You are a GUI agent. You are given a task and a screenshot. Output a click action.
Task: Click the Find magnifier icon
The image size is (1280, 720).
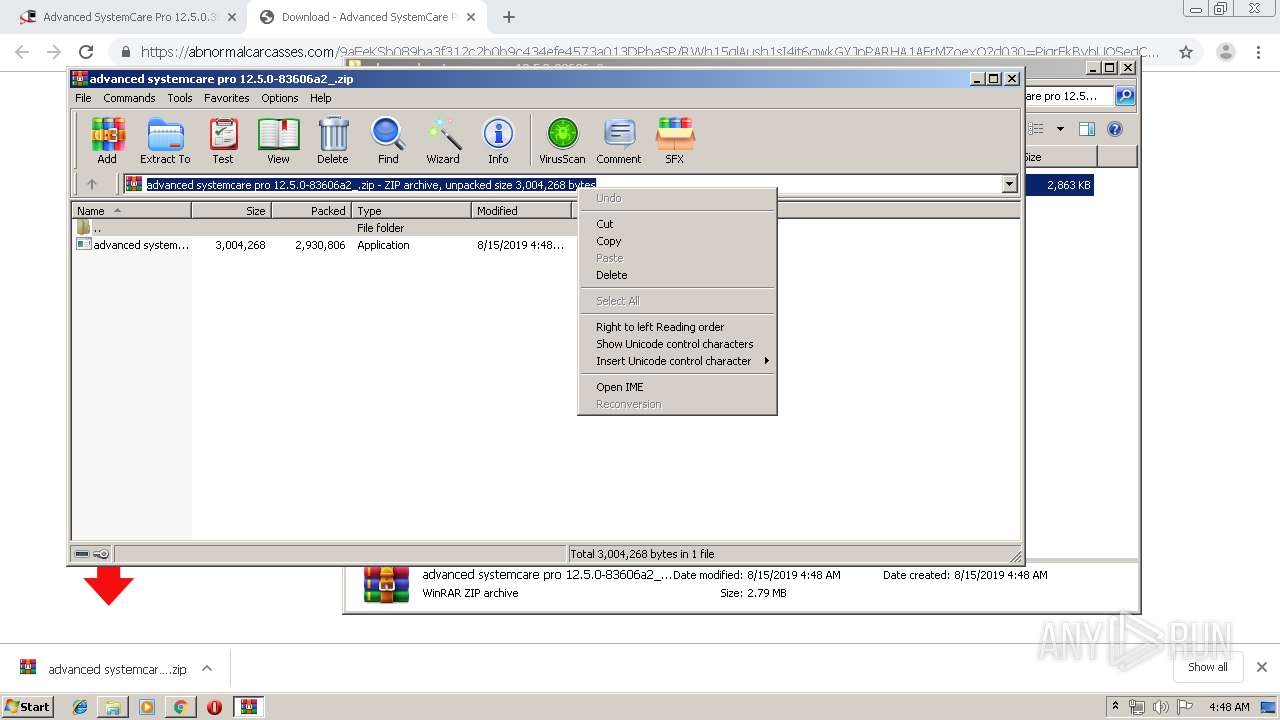(388, 140)
